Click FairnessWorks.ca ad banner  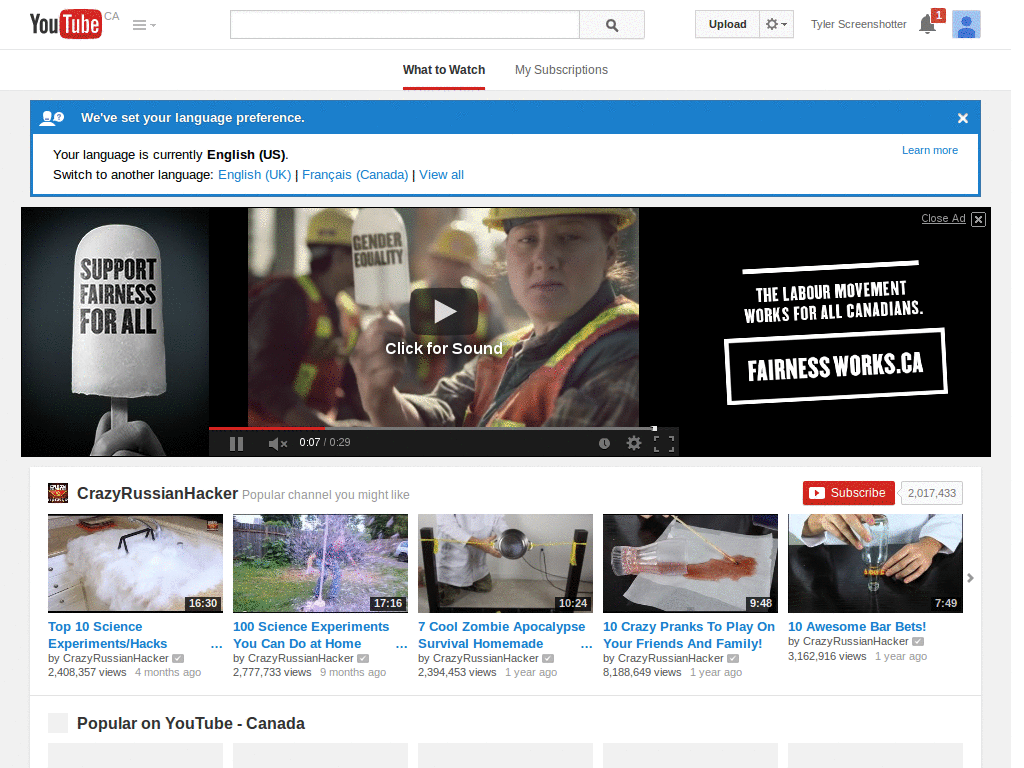coord(835,366)
